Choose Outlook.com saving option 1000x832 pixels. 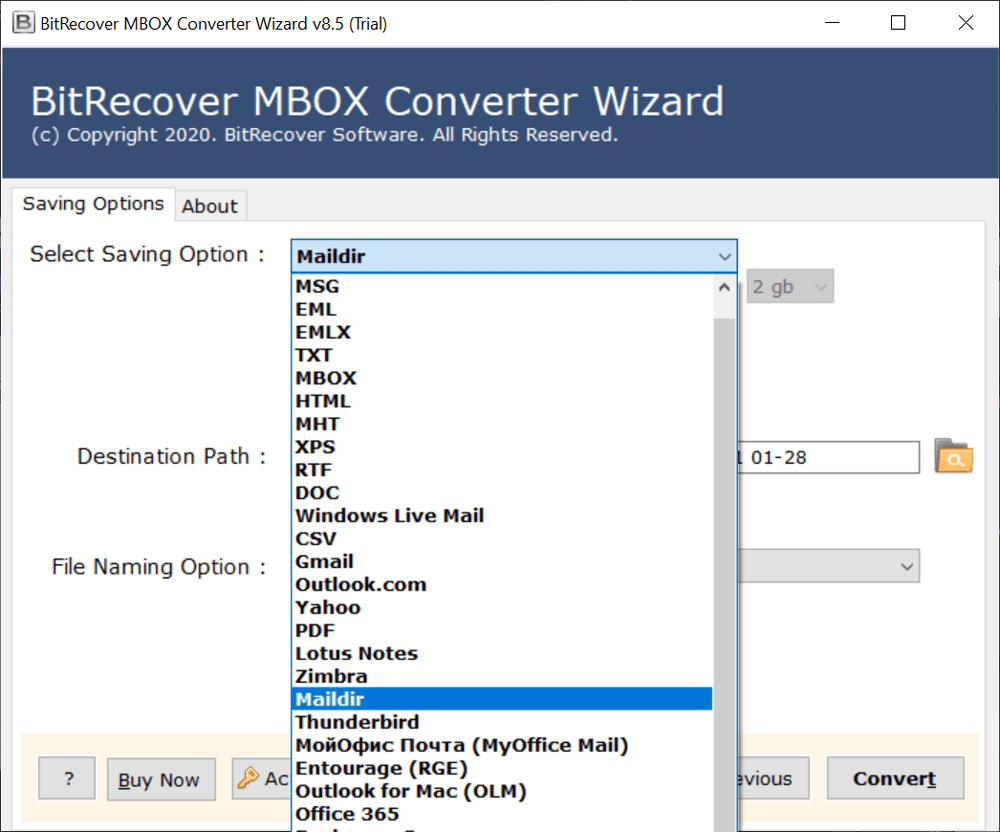(502, 585)
